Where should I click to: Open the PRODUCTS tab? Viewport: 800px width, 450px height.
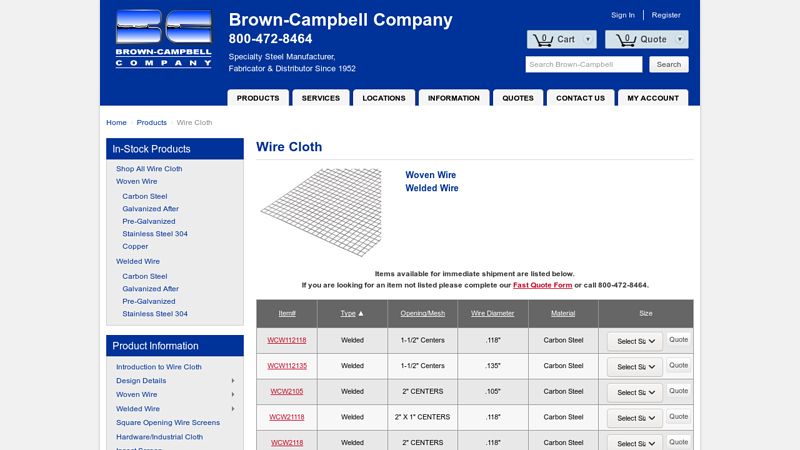coord(258,98)
